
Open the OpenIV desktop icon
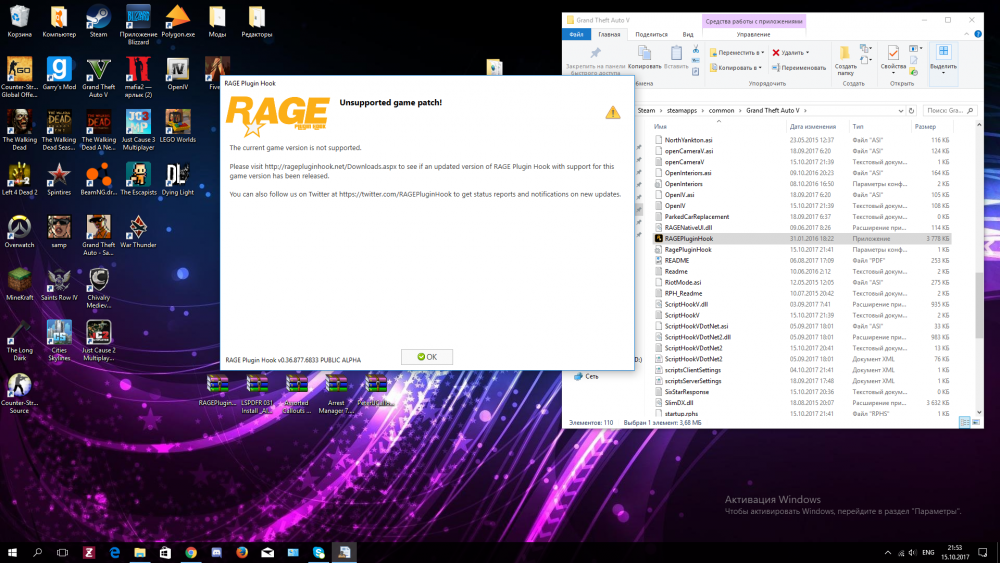(x=177, y=68)
